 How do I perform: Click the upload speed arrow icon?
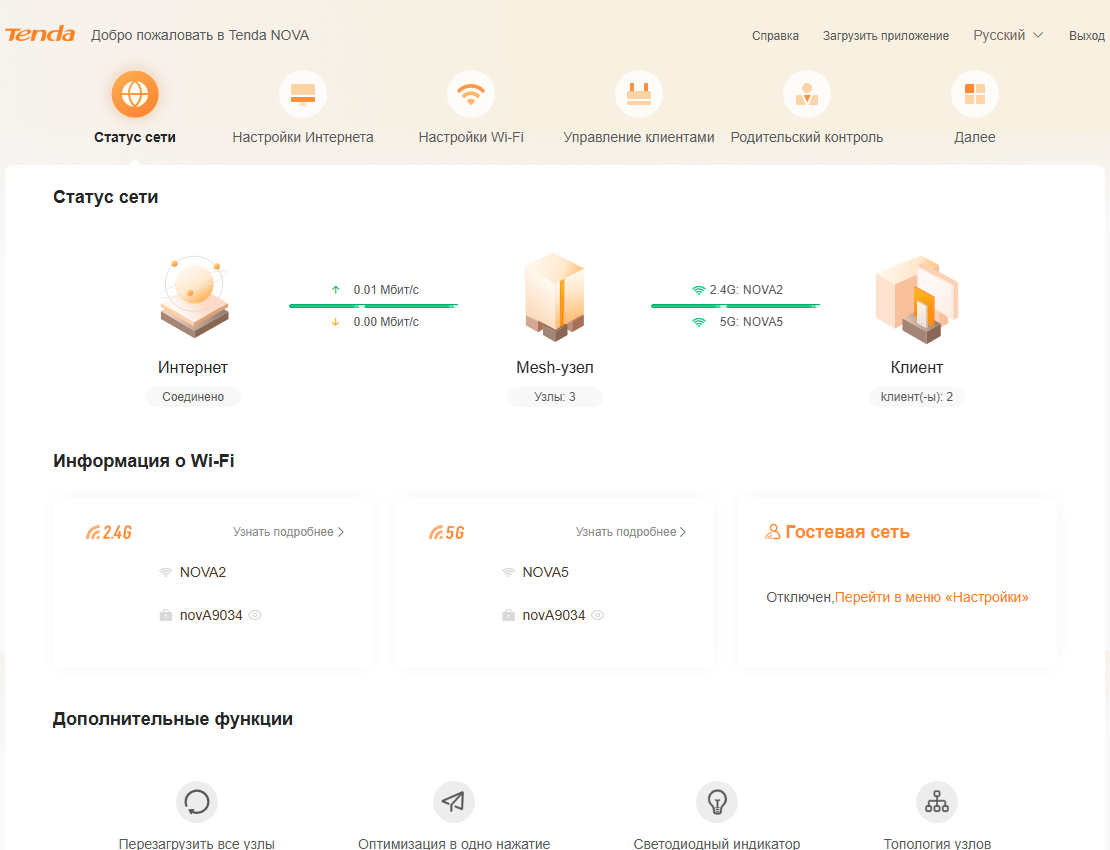click(336, 289)
